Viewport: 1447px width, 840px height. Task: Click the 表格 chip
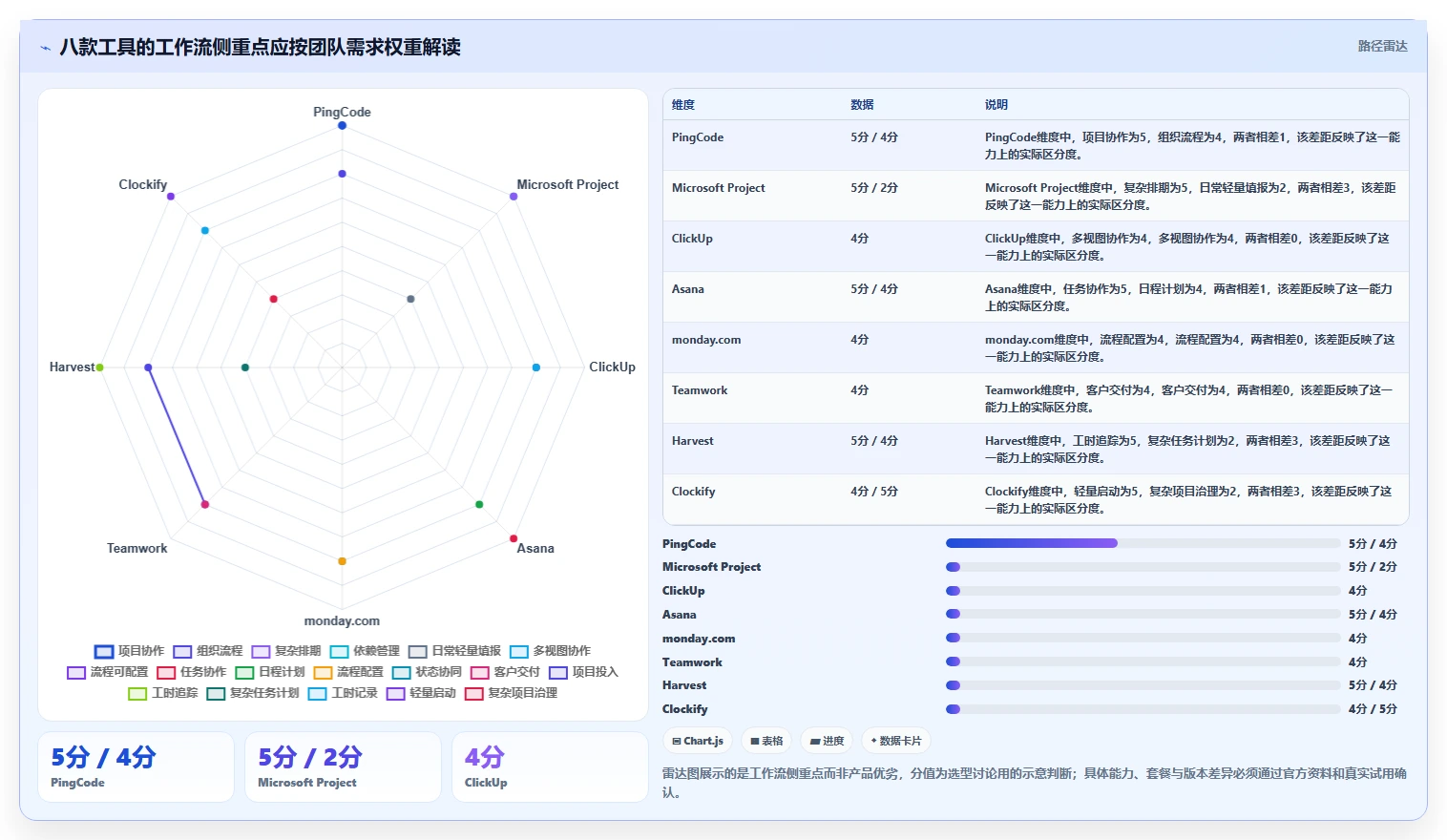tap(766, 741)
